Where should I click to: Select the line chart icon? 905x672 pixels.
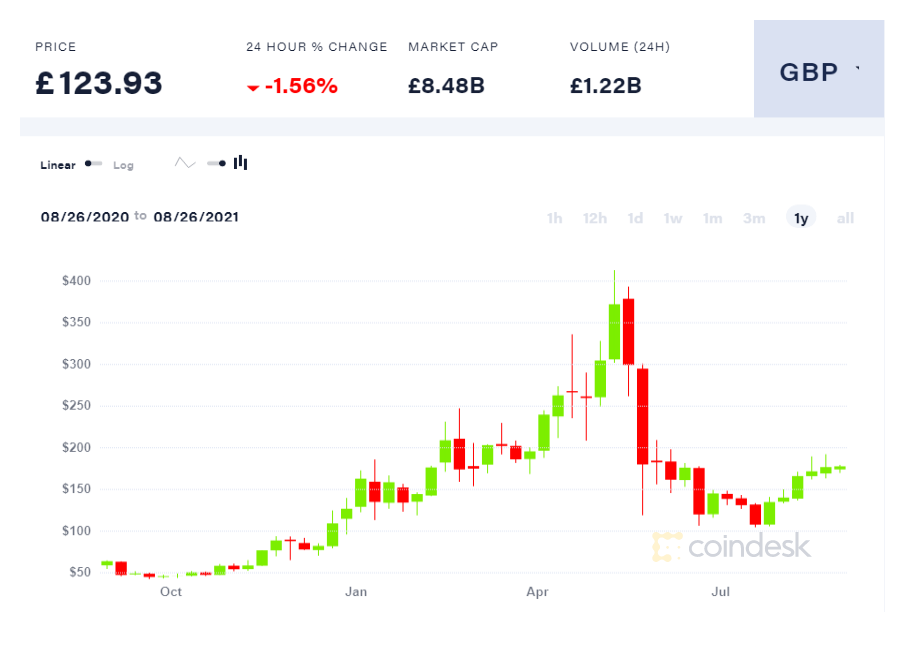pos(185,163)
